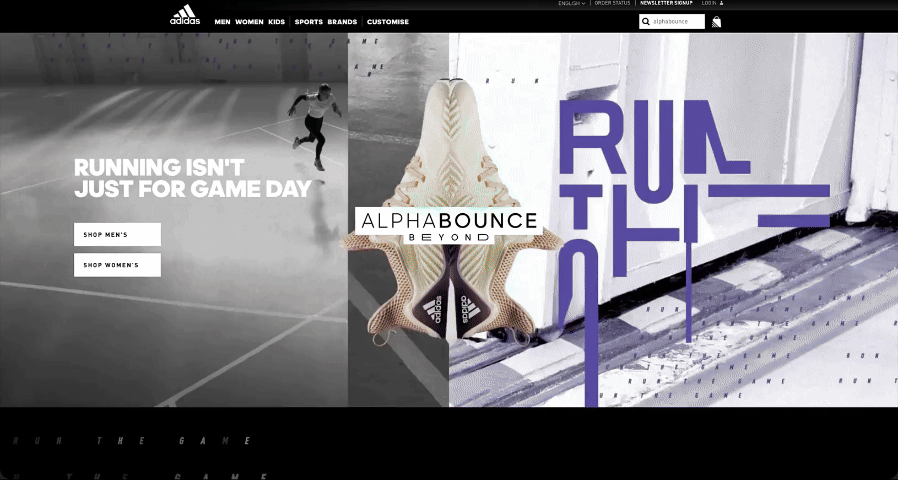Click the Shop Women's button
Viewport: 898px width, 480px height.
point(117,265)
